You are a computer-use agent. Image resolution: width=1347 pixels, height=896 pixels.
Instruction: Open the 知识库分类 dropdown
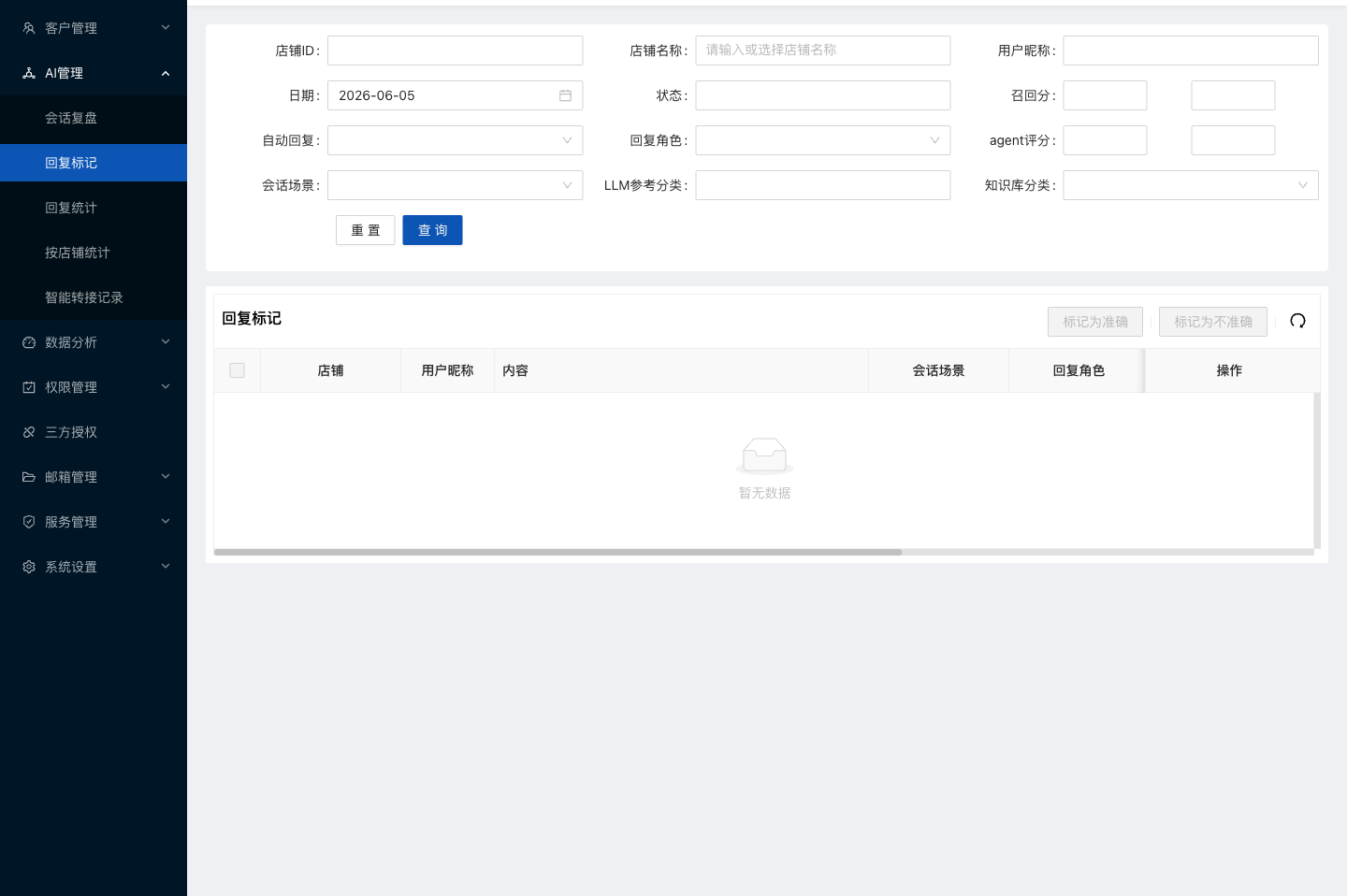1191,185
